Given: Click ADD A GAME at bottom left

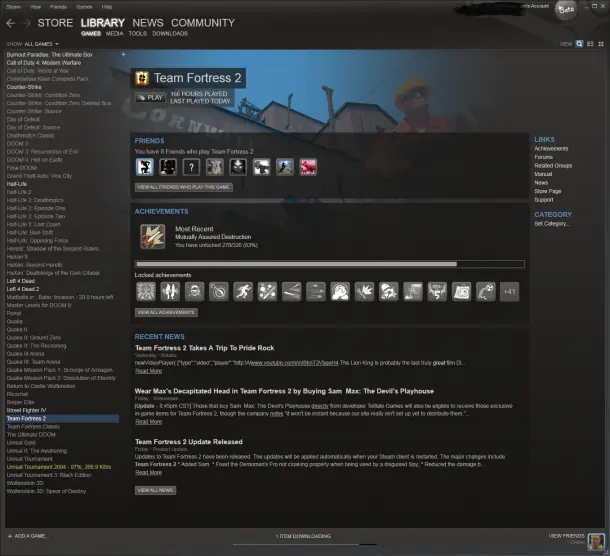Looking at the screenshot, I should [x=32, y=536].
